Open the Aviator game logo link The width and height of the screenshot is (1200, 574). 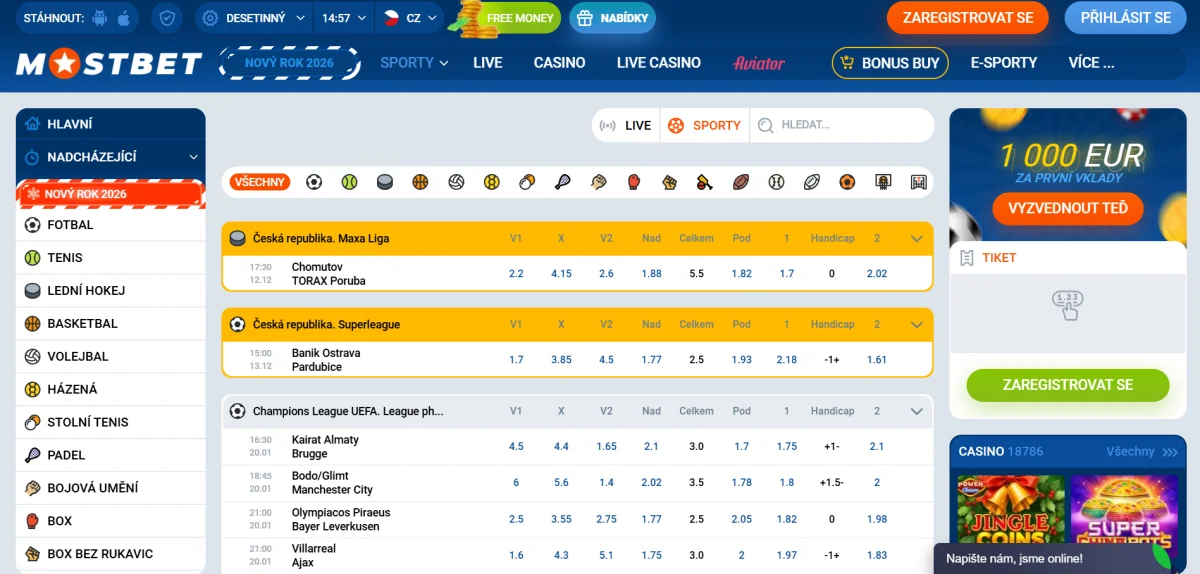759,63
